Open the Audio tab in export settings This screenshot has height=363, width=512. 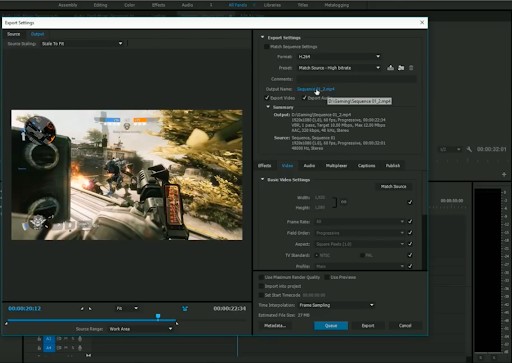(309, 165)
